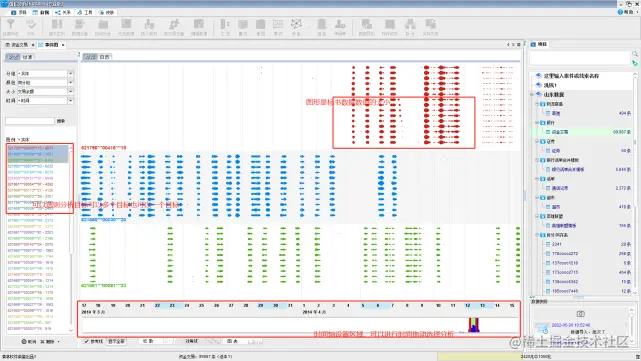Select the tree item starting with 195
641x361 pixels.
pyautogui.click(x=565, y=291)
